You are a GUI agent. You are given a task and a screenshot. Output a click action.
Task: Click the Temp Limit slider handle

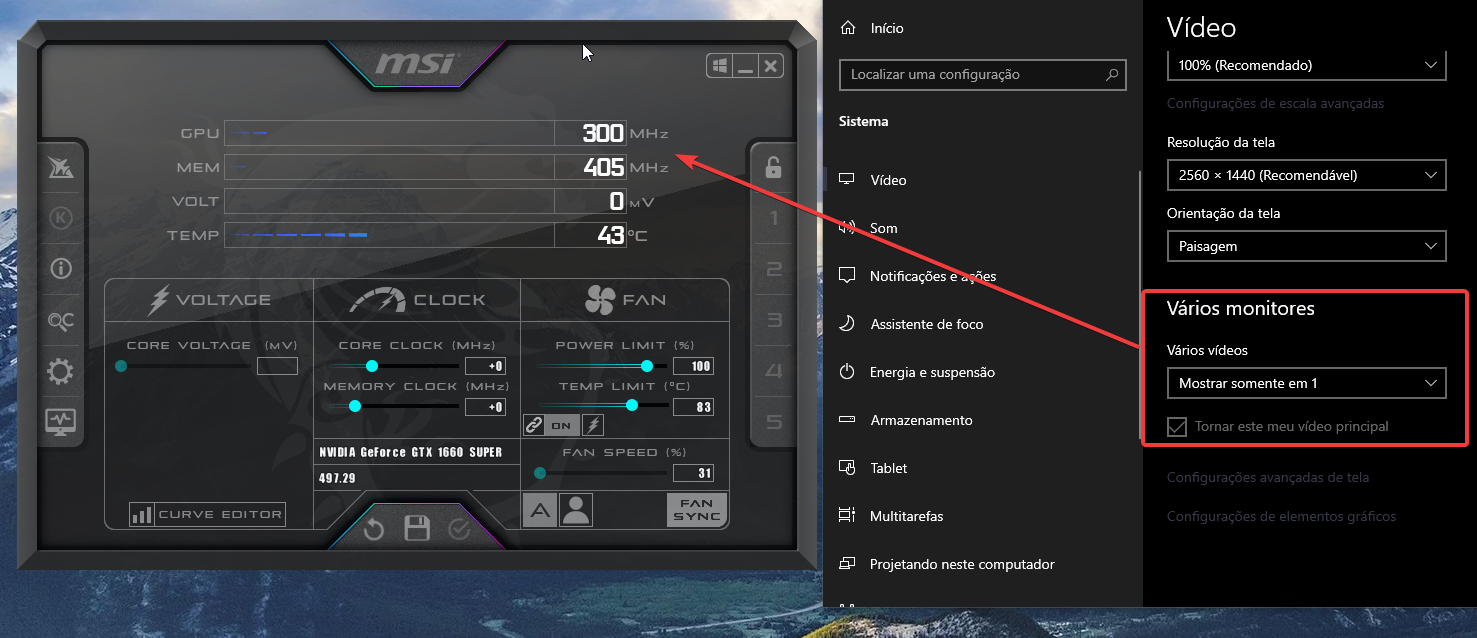tap(632, 405)
